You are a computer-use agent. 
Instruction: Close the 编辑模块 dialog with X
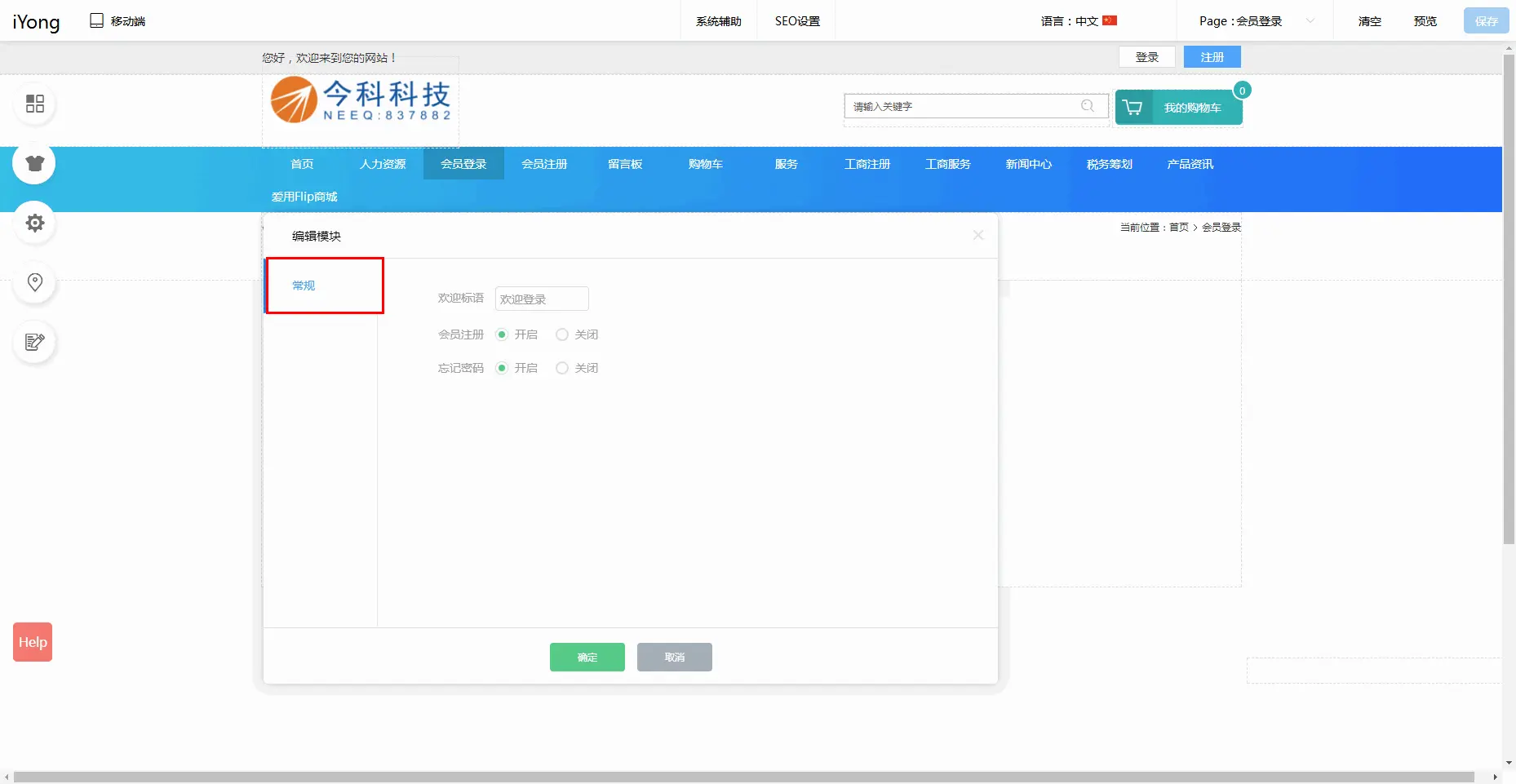point(978,235)
